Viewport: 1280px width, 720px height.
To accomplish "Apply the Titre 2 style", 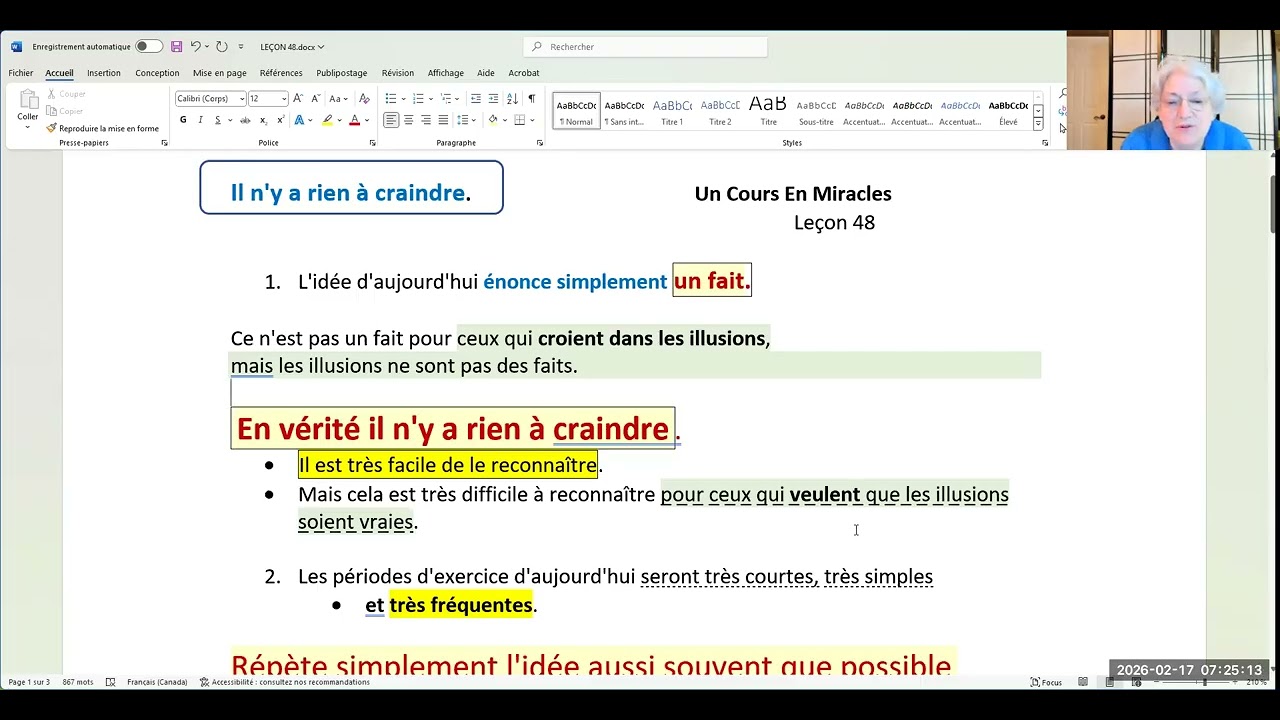I will pos(720,111).
